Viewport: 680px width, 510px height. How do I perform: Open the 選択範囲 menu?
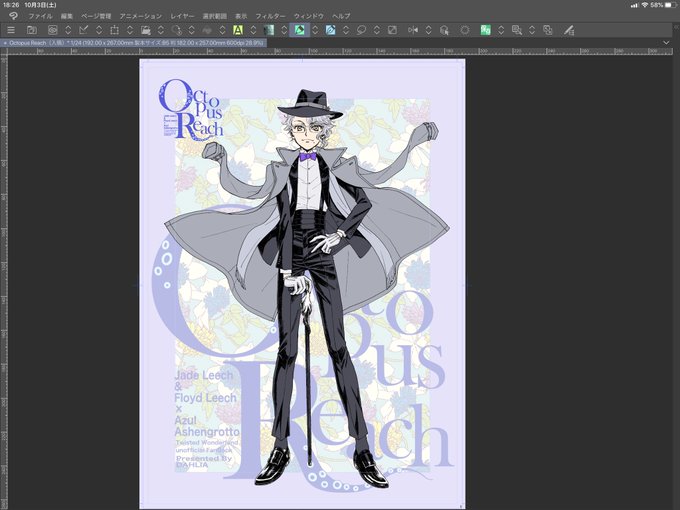[215, 16]
